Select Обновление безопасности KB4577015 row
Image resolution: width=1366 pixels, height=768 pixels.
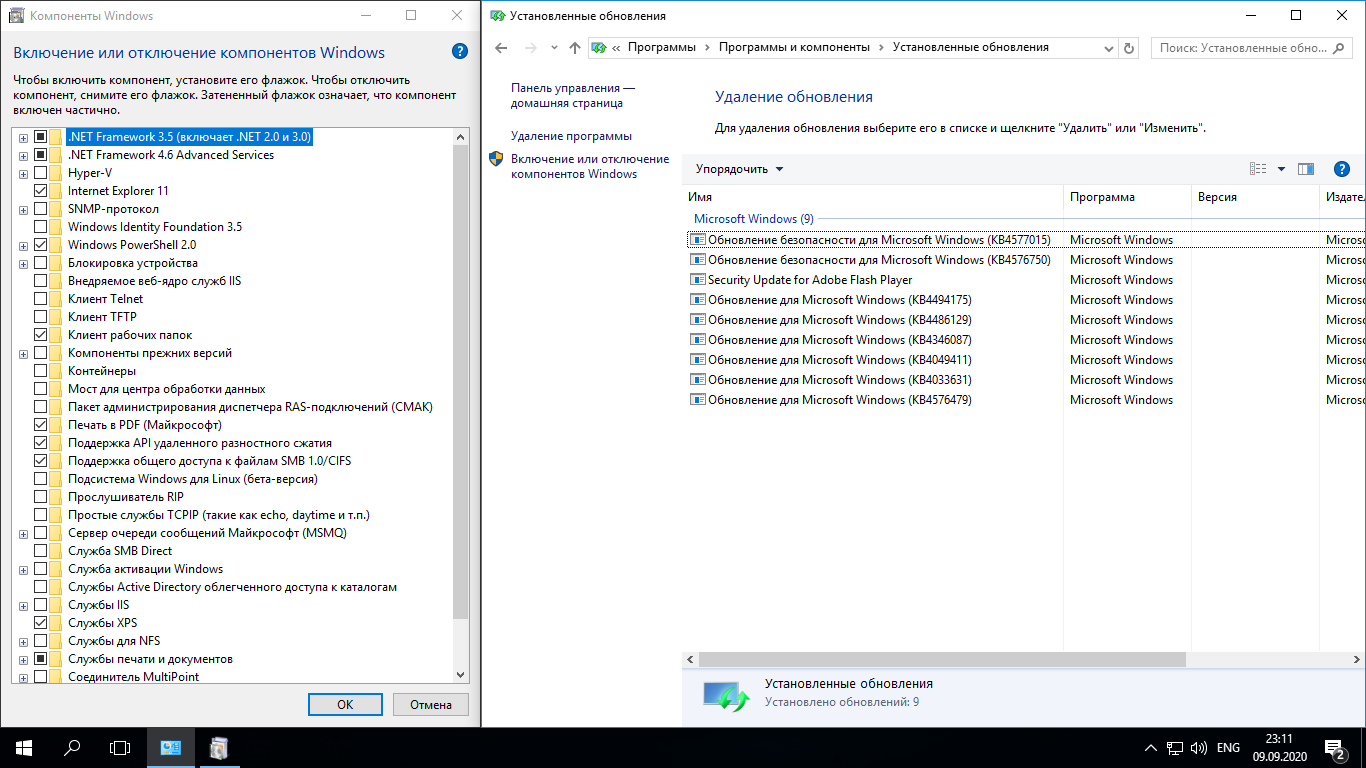(1025, 240)
